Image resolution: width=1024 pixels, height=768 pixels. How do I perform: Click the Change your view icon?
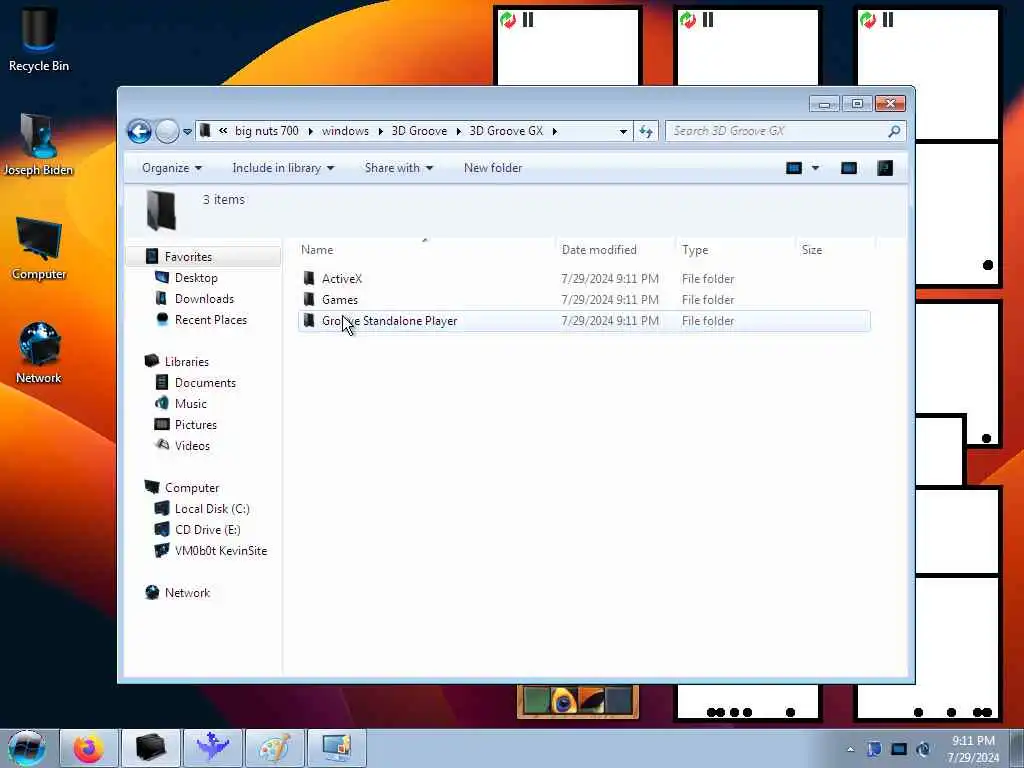click(x=793, y=168)
